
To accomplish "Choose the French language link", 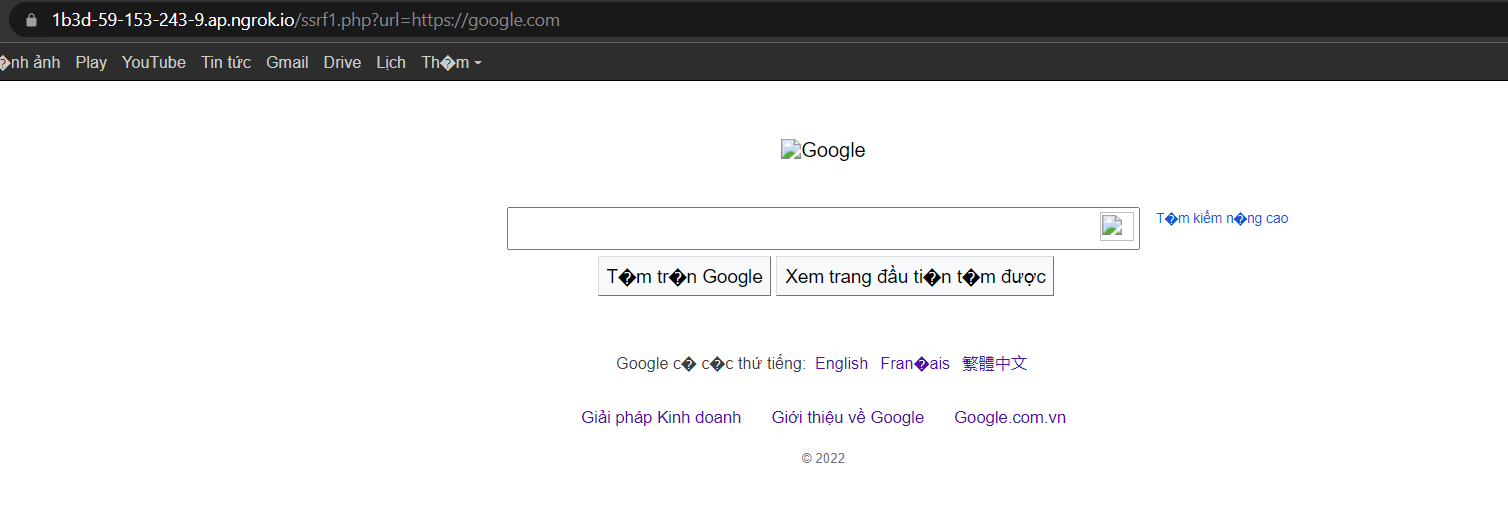I will (915, 364).
